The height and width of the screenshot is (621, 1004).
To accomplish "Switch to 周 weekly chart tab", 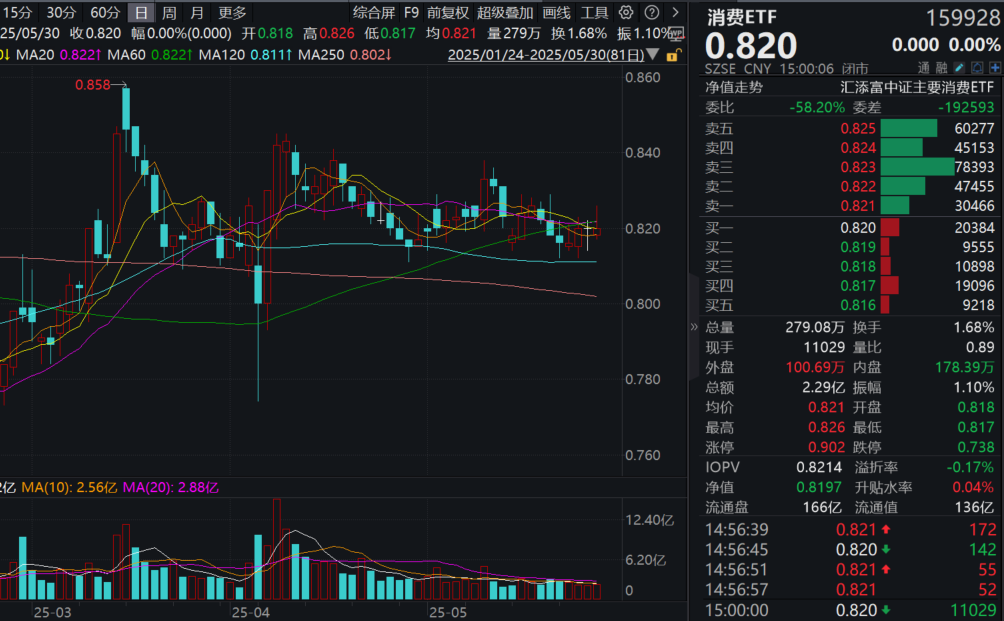I will point(170,13).
